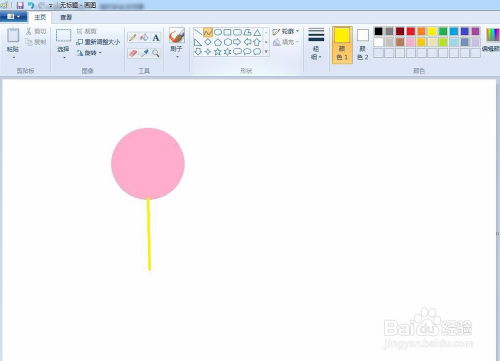Choose the Triangle shape
This screenshot has height=361, width=500.
pos(257,32)
